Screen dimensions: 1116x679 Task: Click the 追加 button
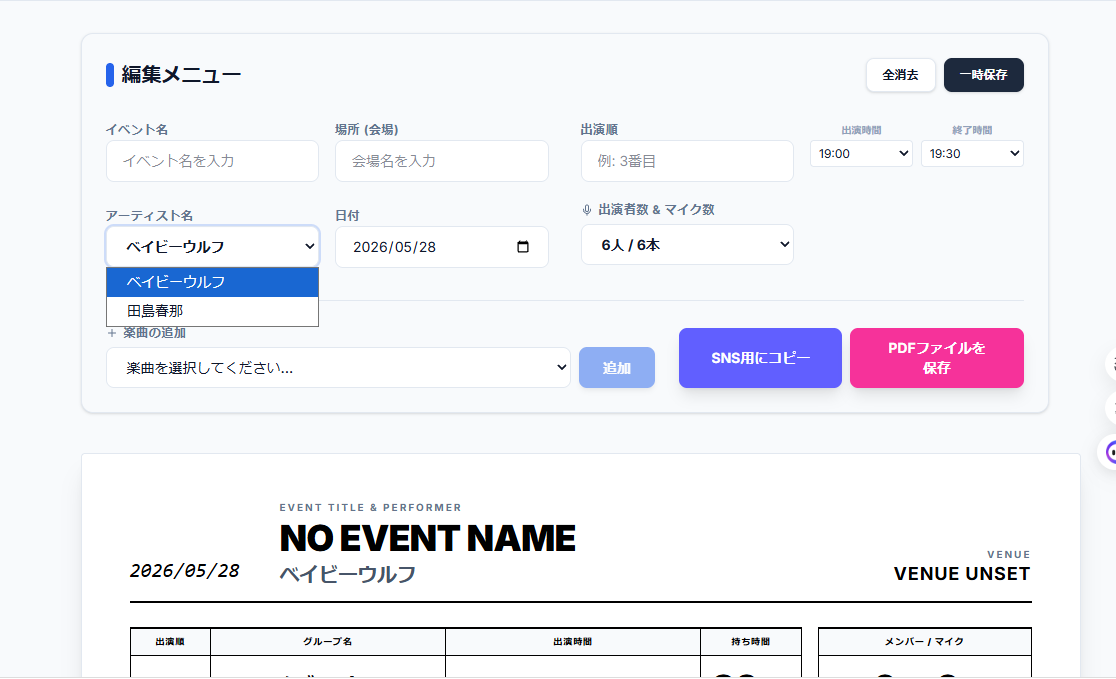tap(616, 368)
